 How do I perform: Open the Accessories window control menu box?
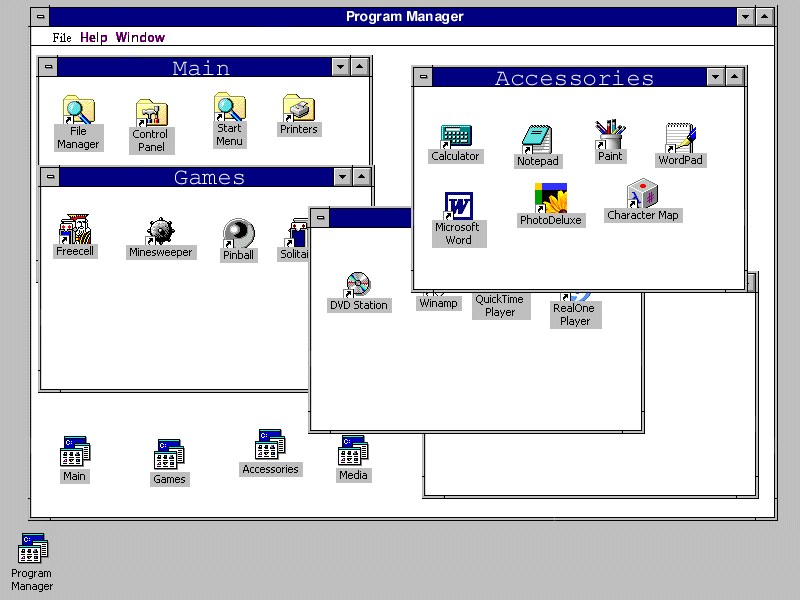[x=423, y=77]
